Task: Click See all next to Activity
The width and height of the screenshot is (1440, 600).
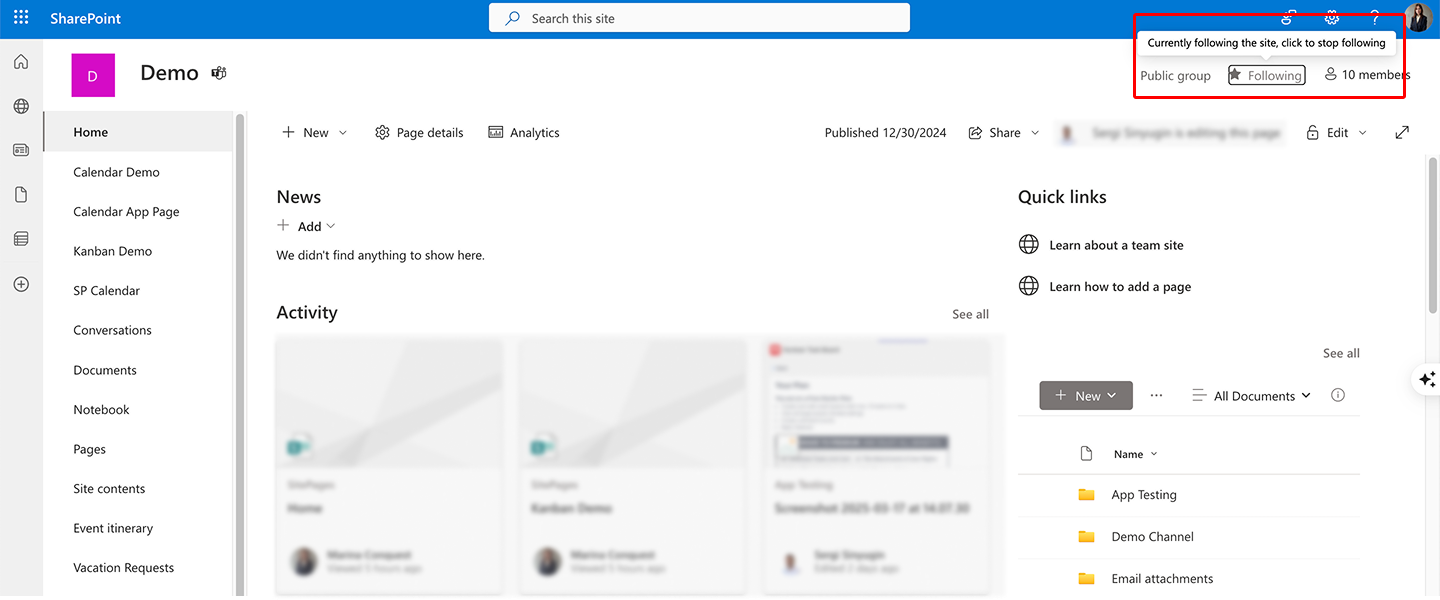Action: (969, 313)
